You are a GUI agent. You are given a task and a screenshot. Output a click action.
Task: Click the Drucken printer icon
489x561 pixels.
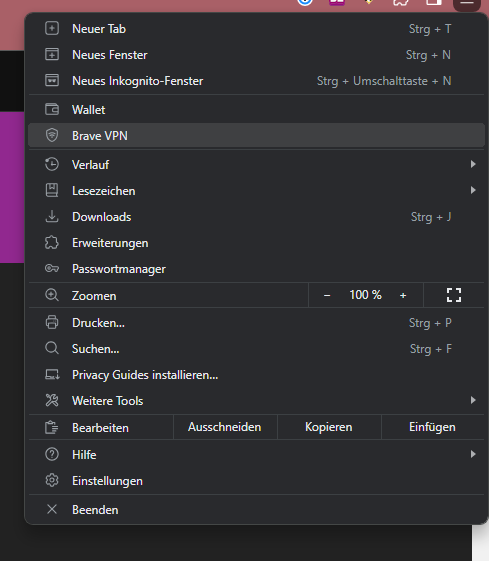[52, 322]
